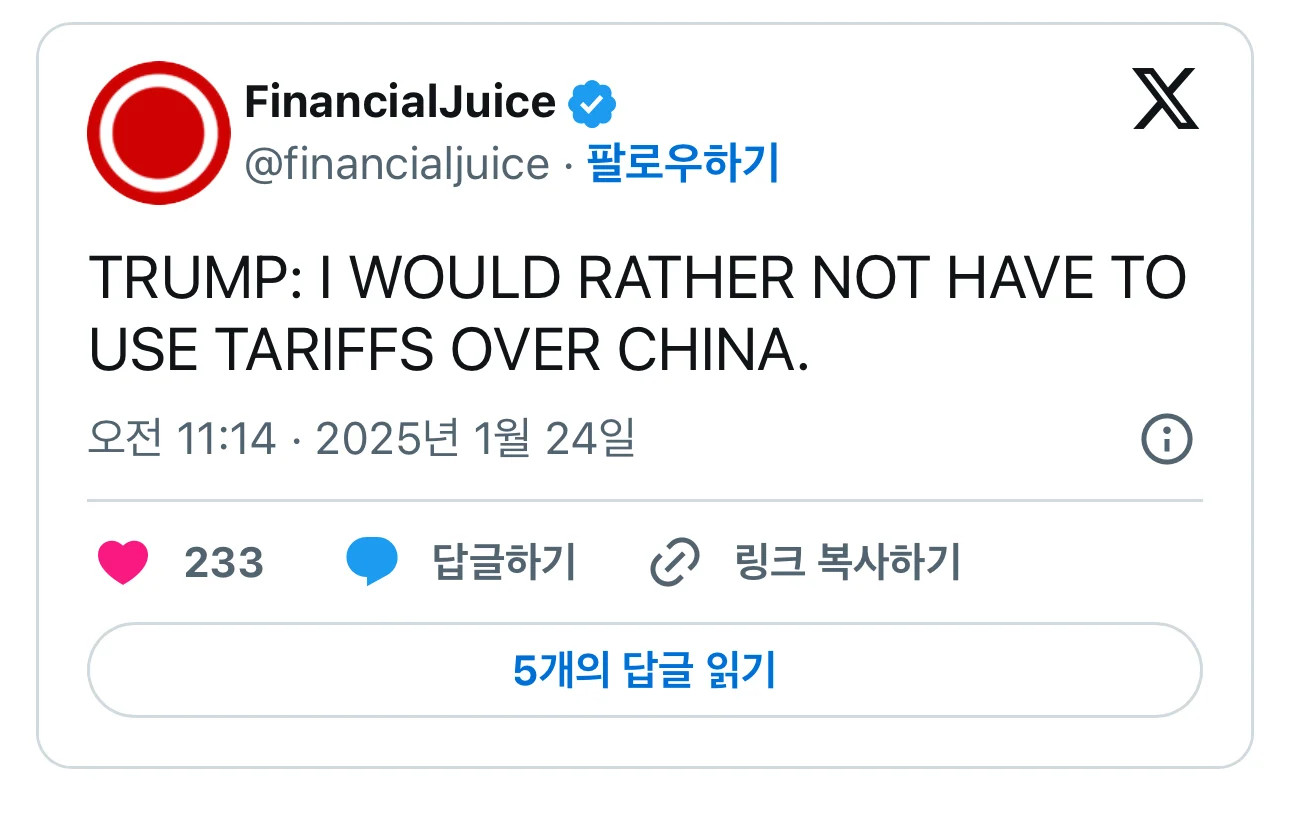The height and width of the screenshot is (815, 1290).
Task: Copy link via 링크 복사하기 text
Action: tap(847, 562)
